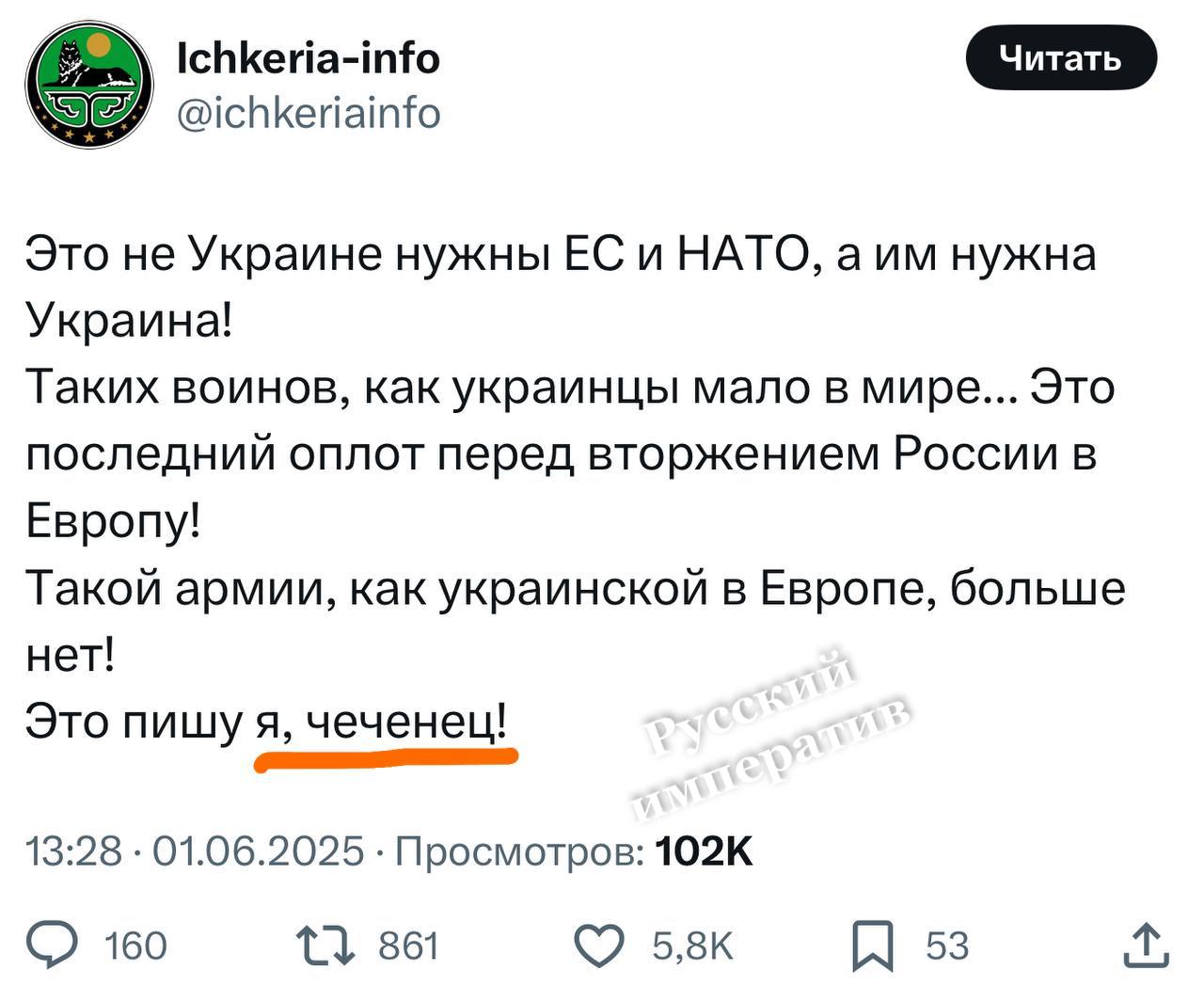Like the post with the heart icon
Viewport: 1204px width, 1001px height.
(x=599, y=945)
